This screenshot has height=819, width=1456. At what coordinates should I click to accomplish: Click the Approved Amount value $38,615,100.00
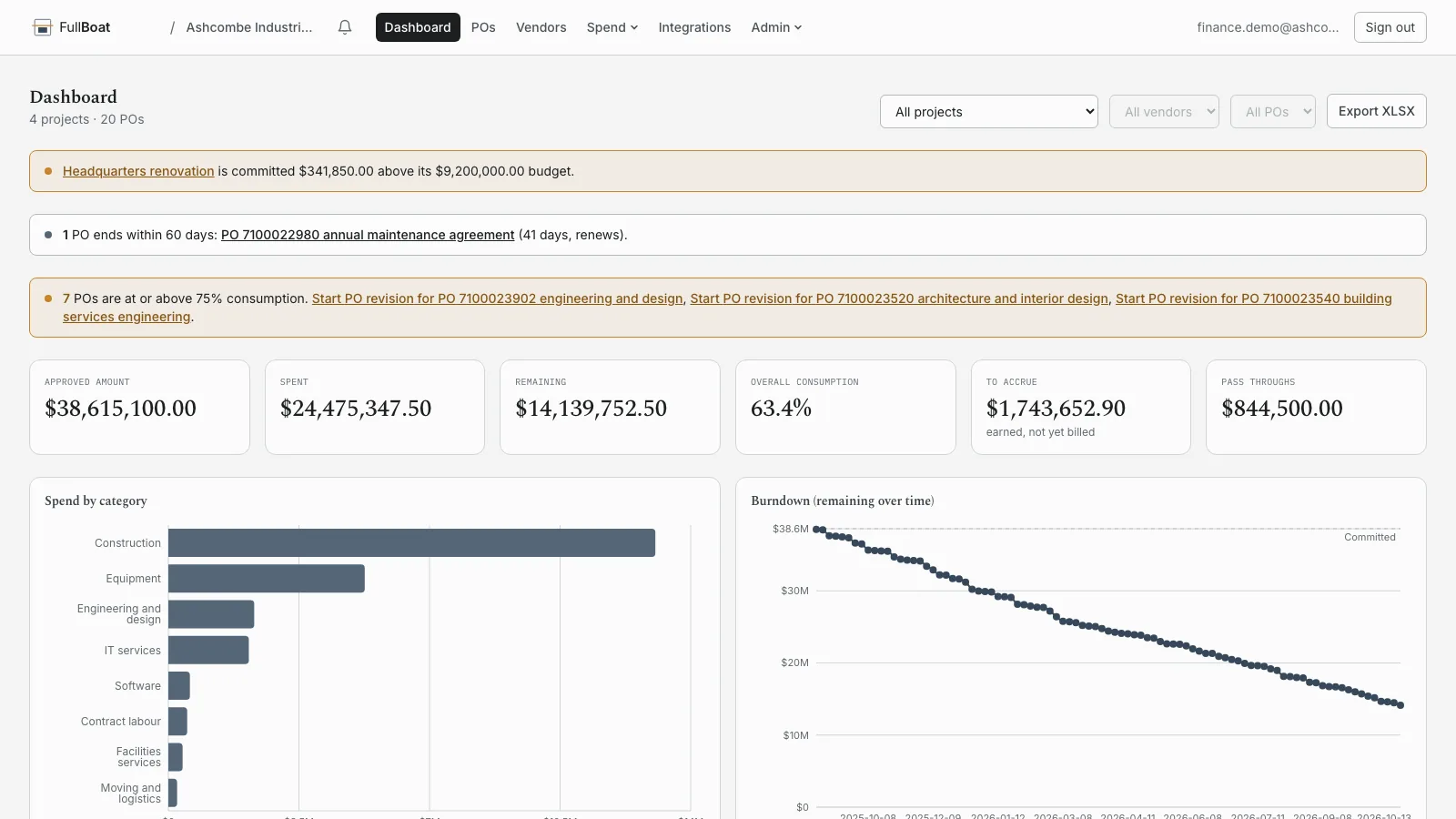120,409
